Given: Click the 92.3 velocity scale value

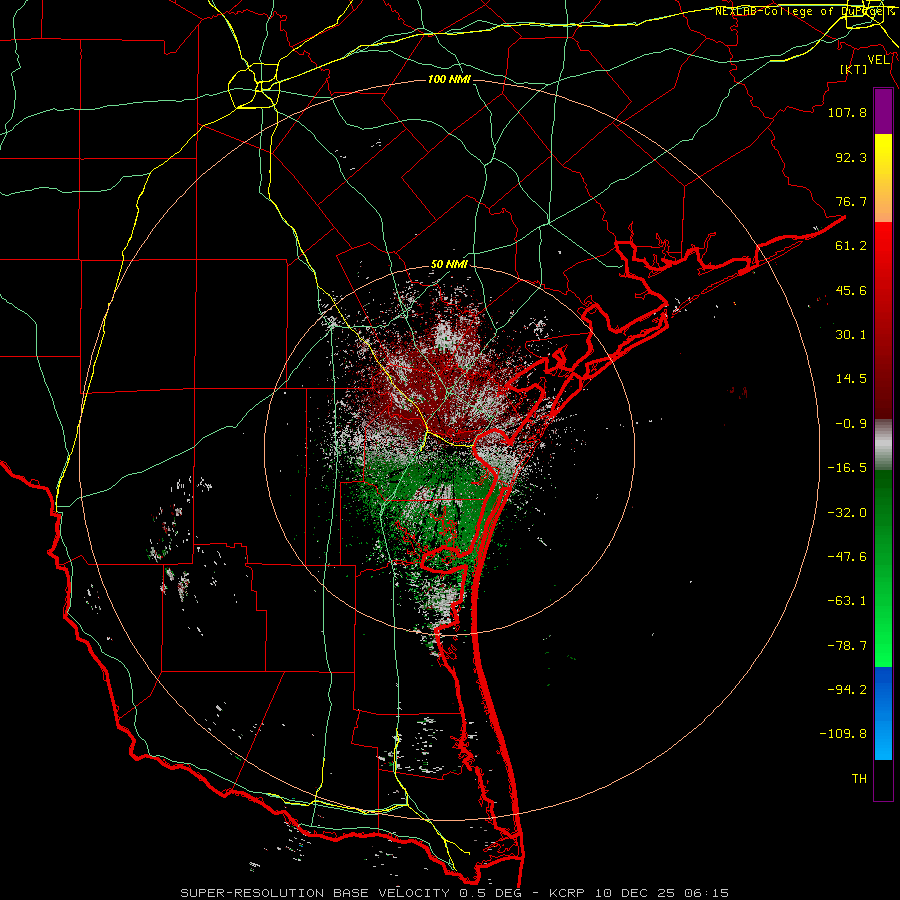Looking at the screenshot, I should point(851,157).
